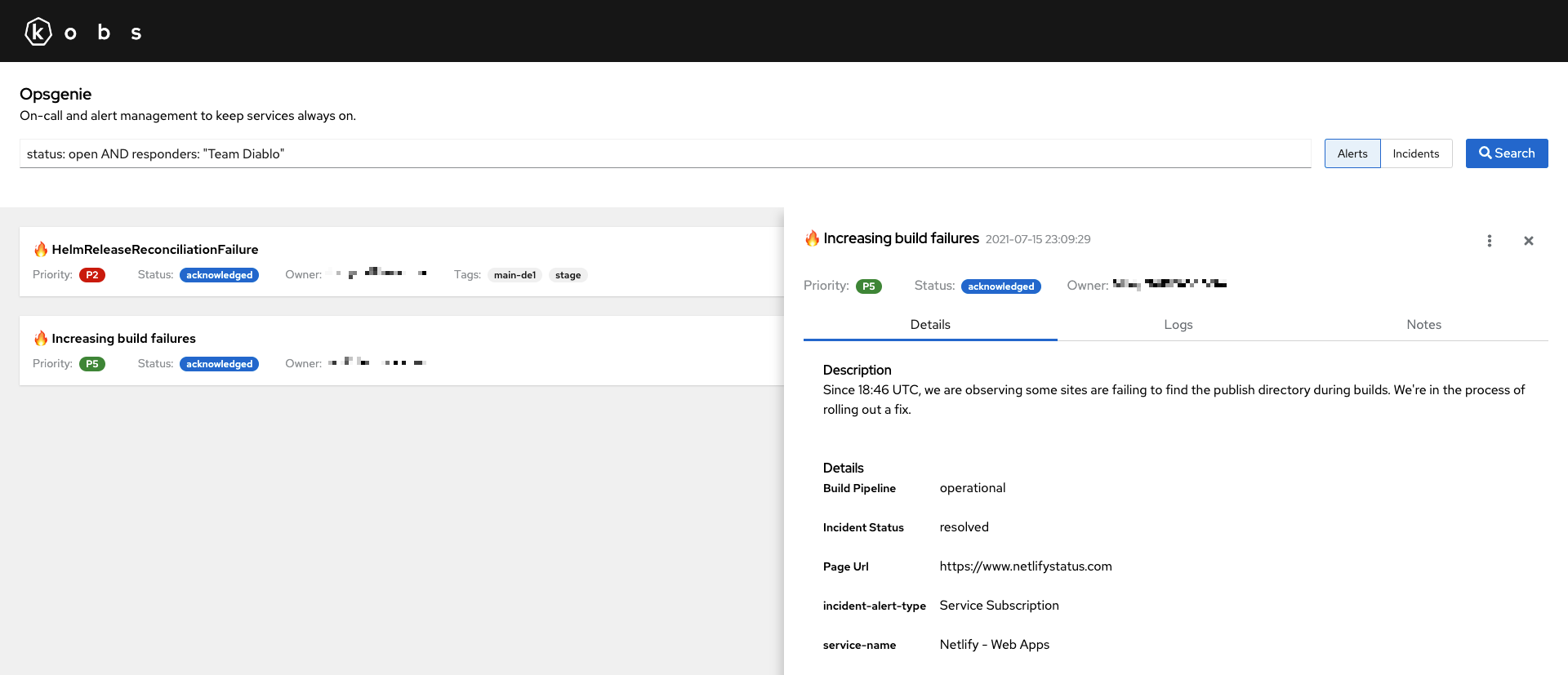
Task: Click the Netlify - Web Apps service name
Action: point(995,645)
